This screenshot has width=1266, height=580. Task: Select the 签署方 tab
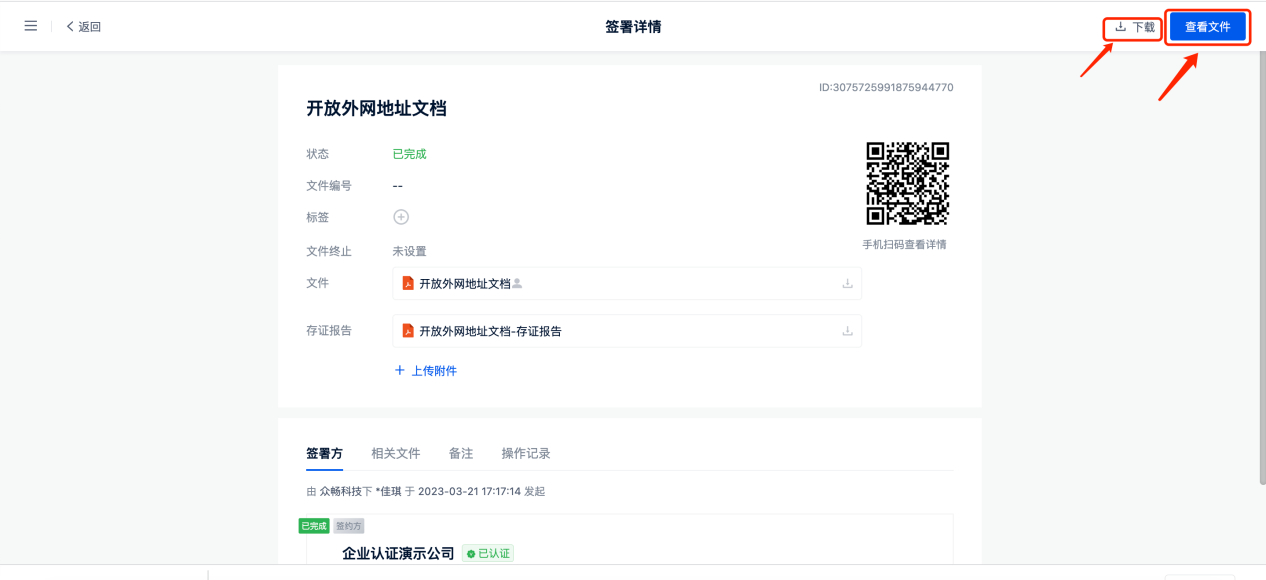click(x=324, y=454)
